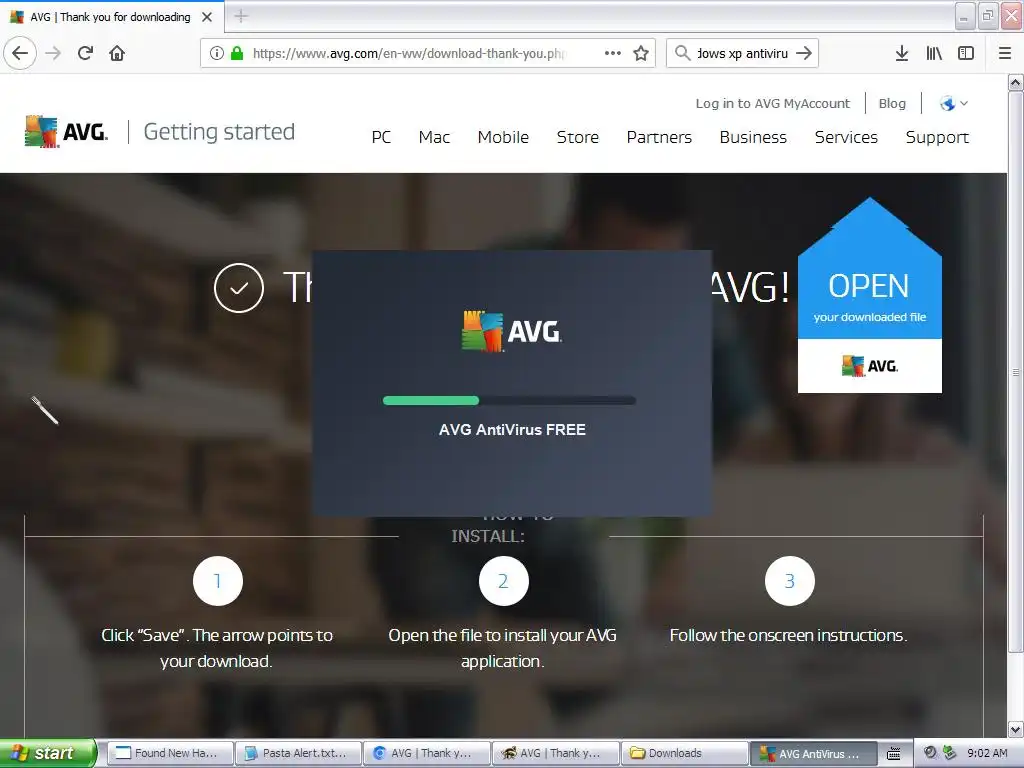The height and width of the screenshot is (768, 1024).
Task: Click Follow the onscreen instructions text
Action: tap(788, 635)
